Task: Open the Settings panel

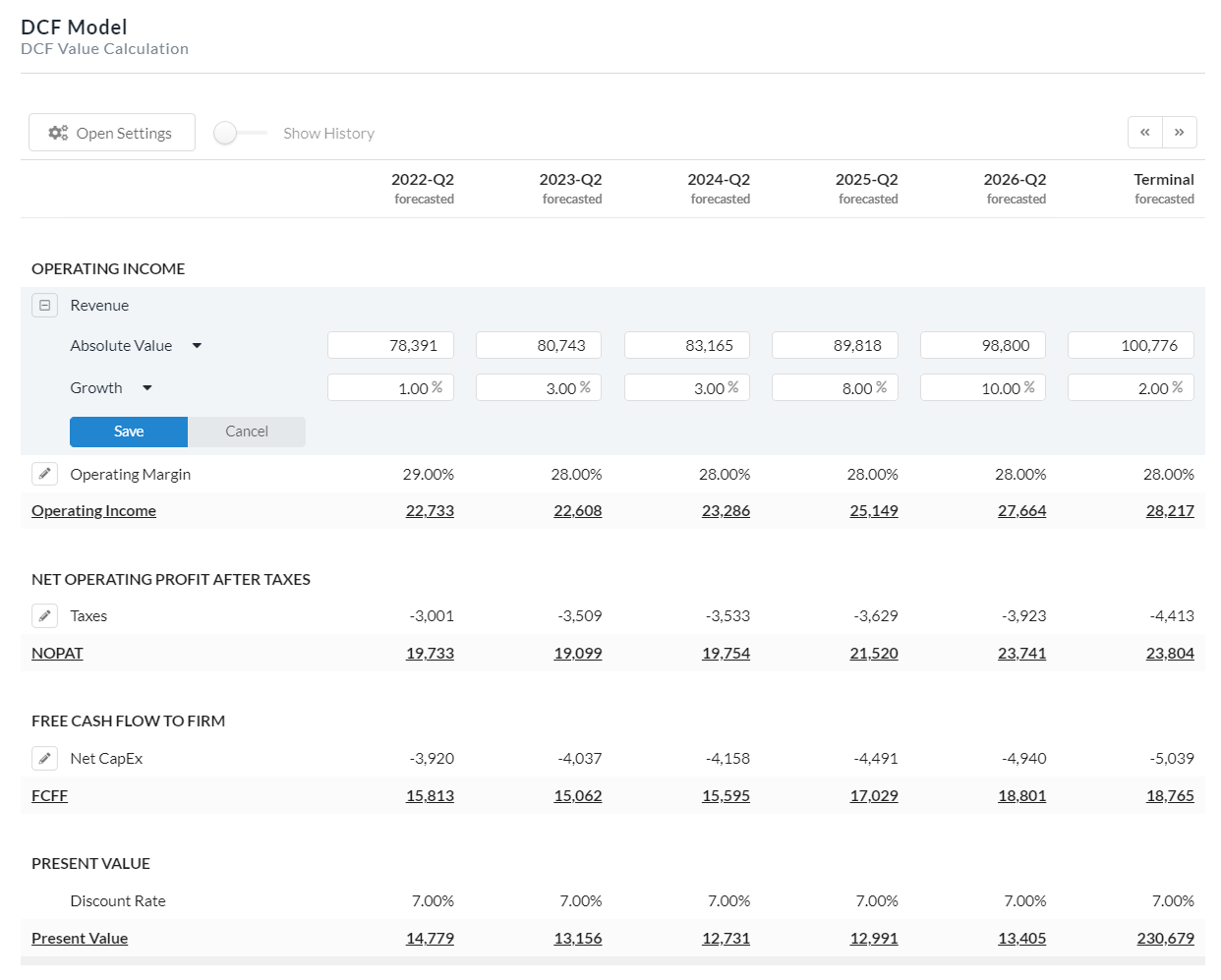Action: tap(112, 133)
